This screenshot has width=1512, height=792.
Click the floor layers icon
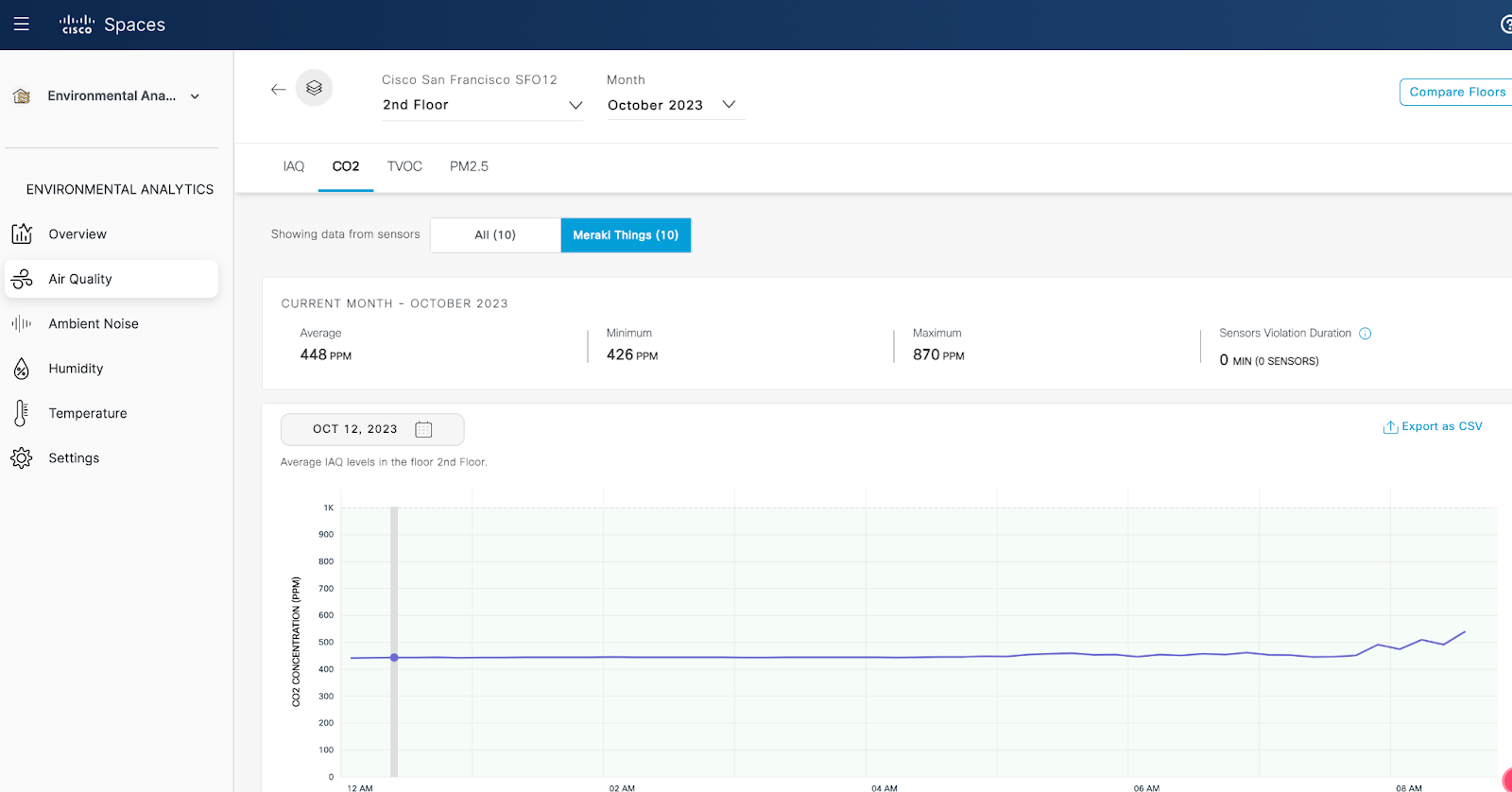click(x=314, y=88)
